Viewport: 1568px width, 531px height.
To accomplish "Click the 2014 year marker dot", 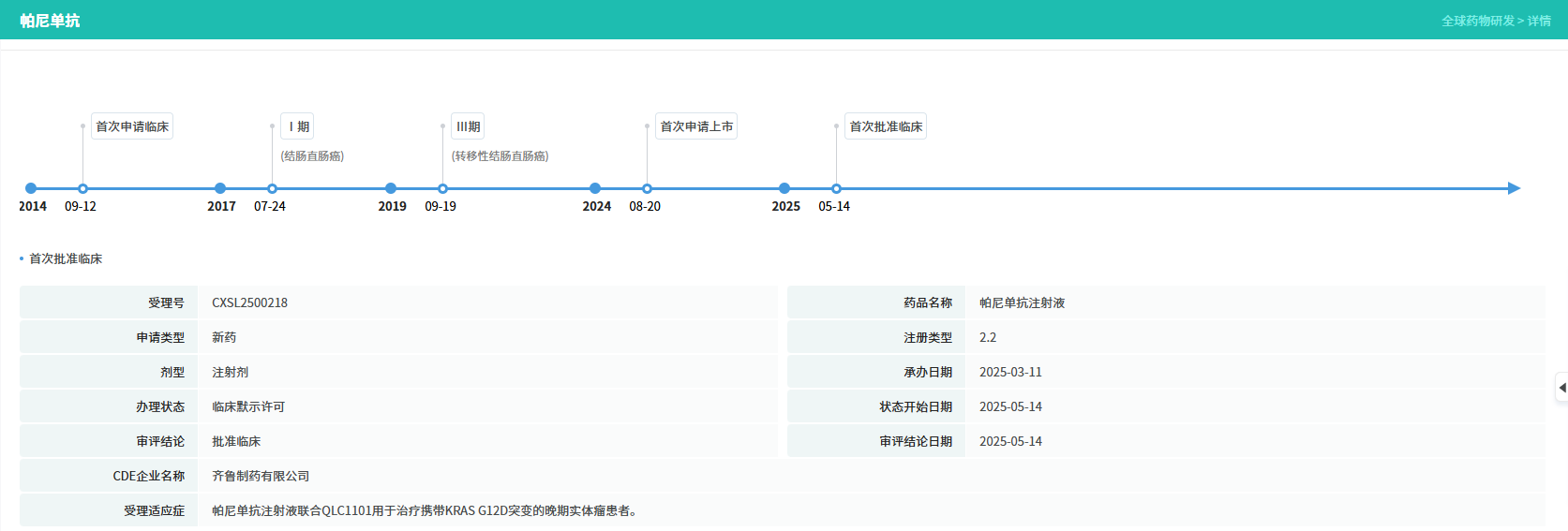I will tap(31, 188).
